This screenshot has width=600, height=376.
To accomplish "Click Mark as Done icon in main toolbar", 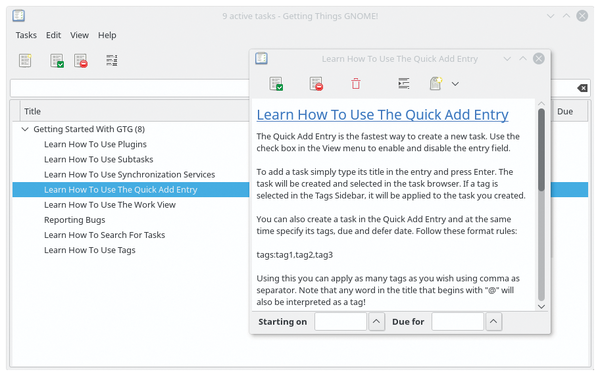I will point(57,60).
